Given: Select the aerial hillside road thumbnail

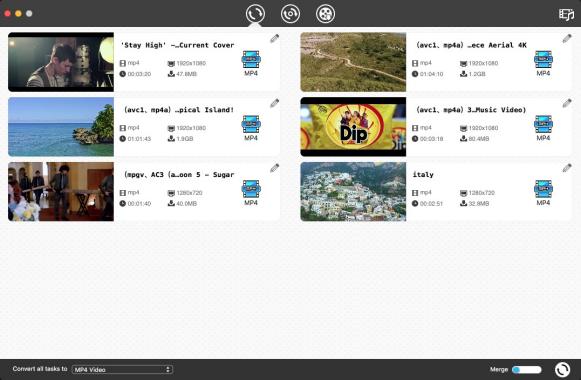Looking at the screenshot, I should tap(353, 62).
